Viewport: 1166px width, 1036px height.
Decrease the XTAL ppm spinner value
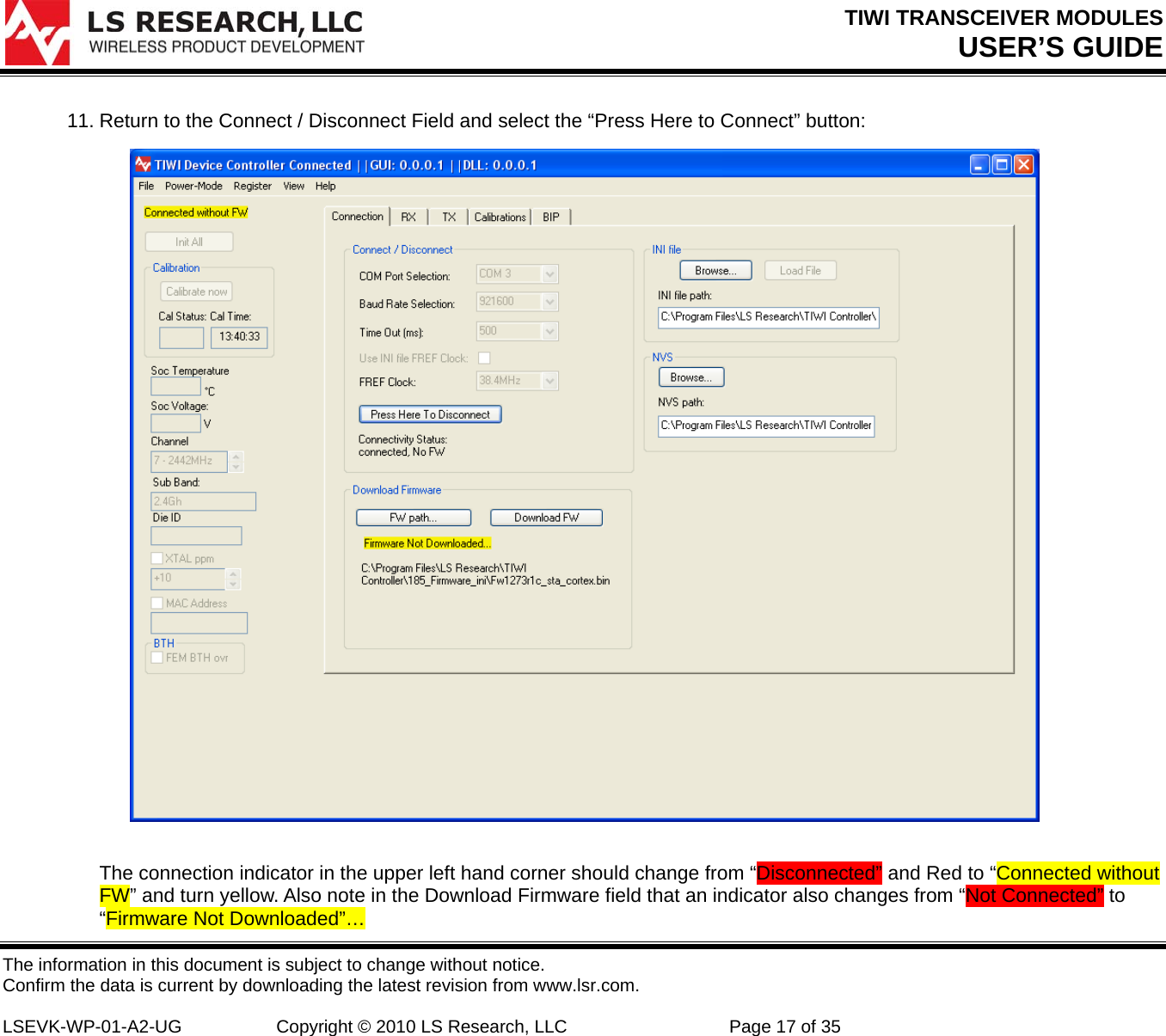(233, 584)
